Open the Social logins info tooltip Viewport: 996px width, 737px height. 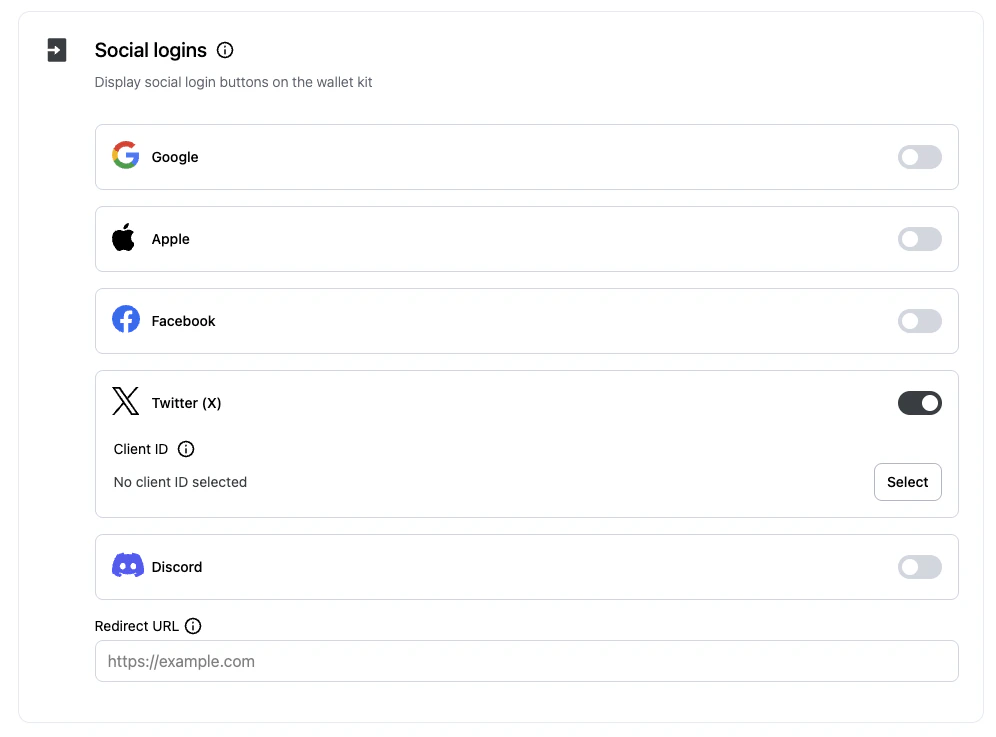click(224, 49)
